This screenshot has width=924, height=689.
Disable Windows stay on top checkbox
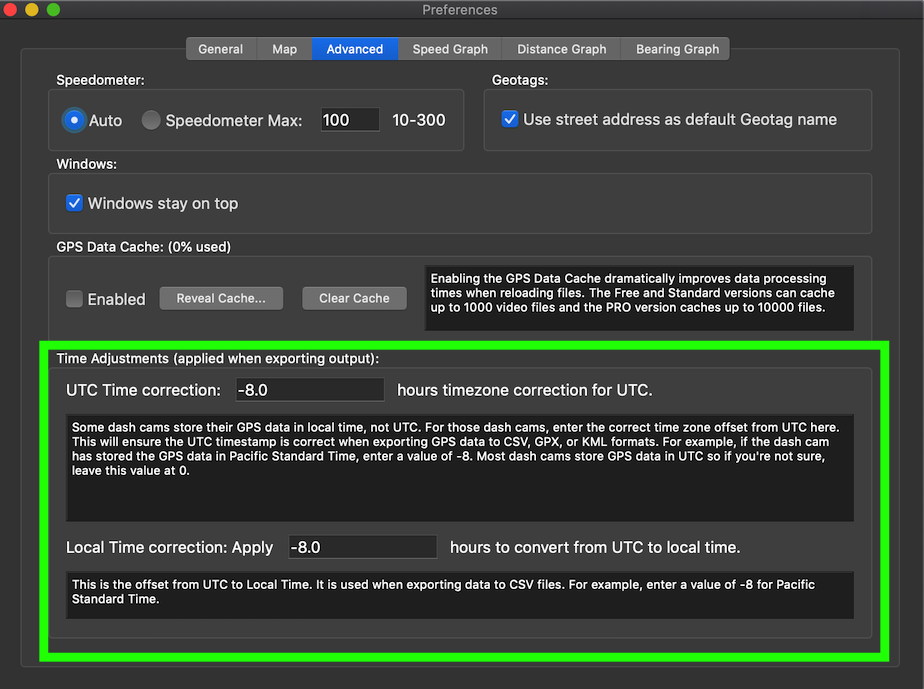point(74,203)
